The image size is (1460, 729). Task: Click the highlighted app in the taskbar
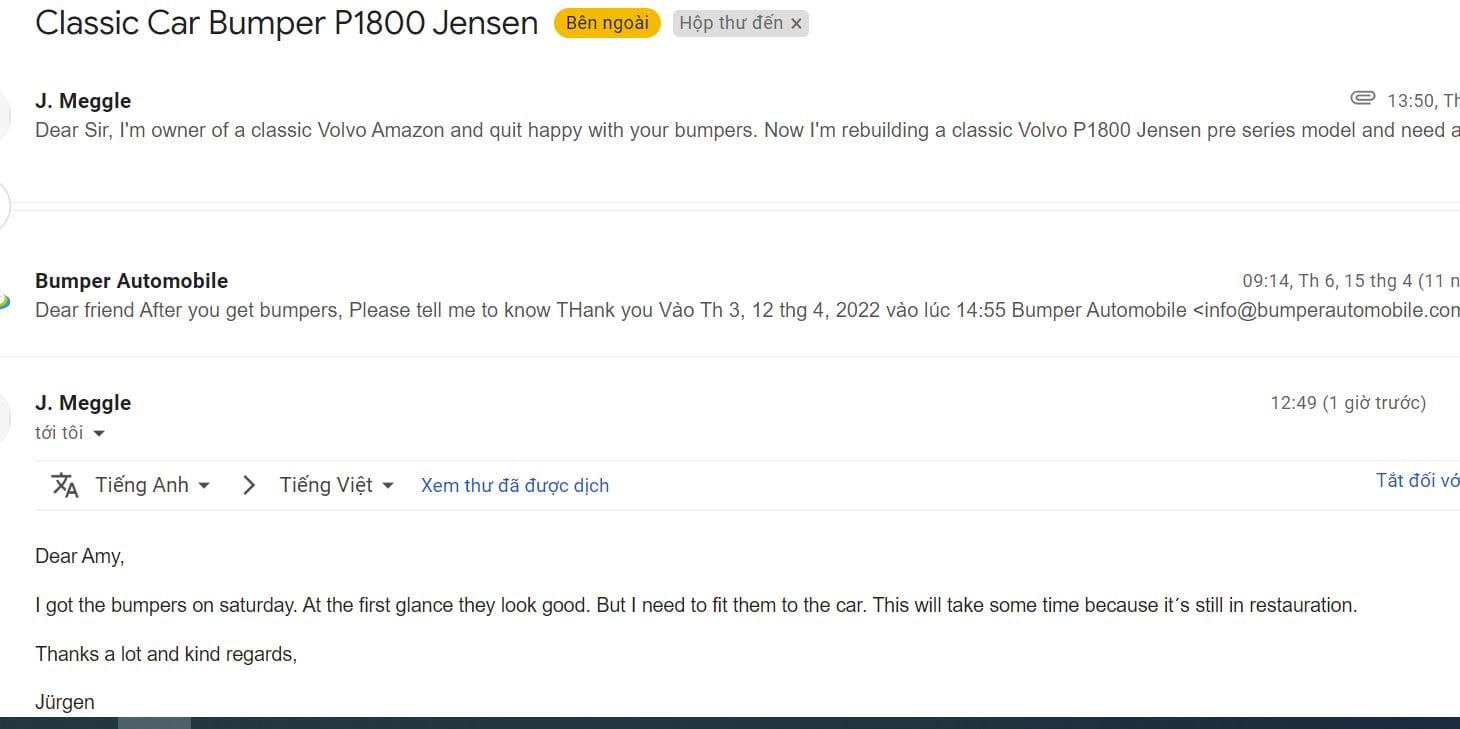pos(154,722)
